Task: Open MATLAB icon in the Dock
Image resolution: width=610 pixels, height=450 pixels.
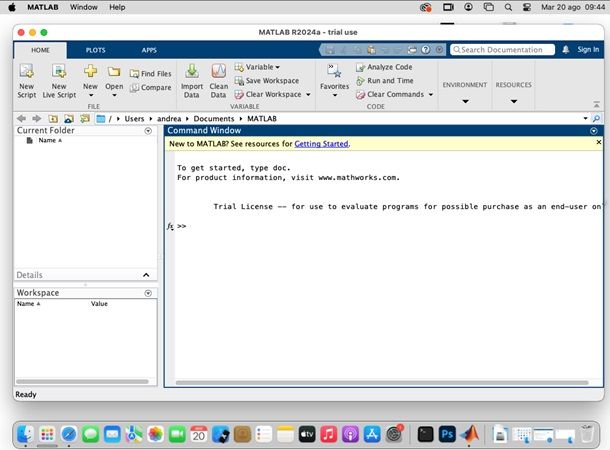Action: point(470,434)
